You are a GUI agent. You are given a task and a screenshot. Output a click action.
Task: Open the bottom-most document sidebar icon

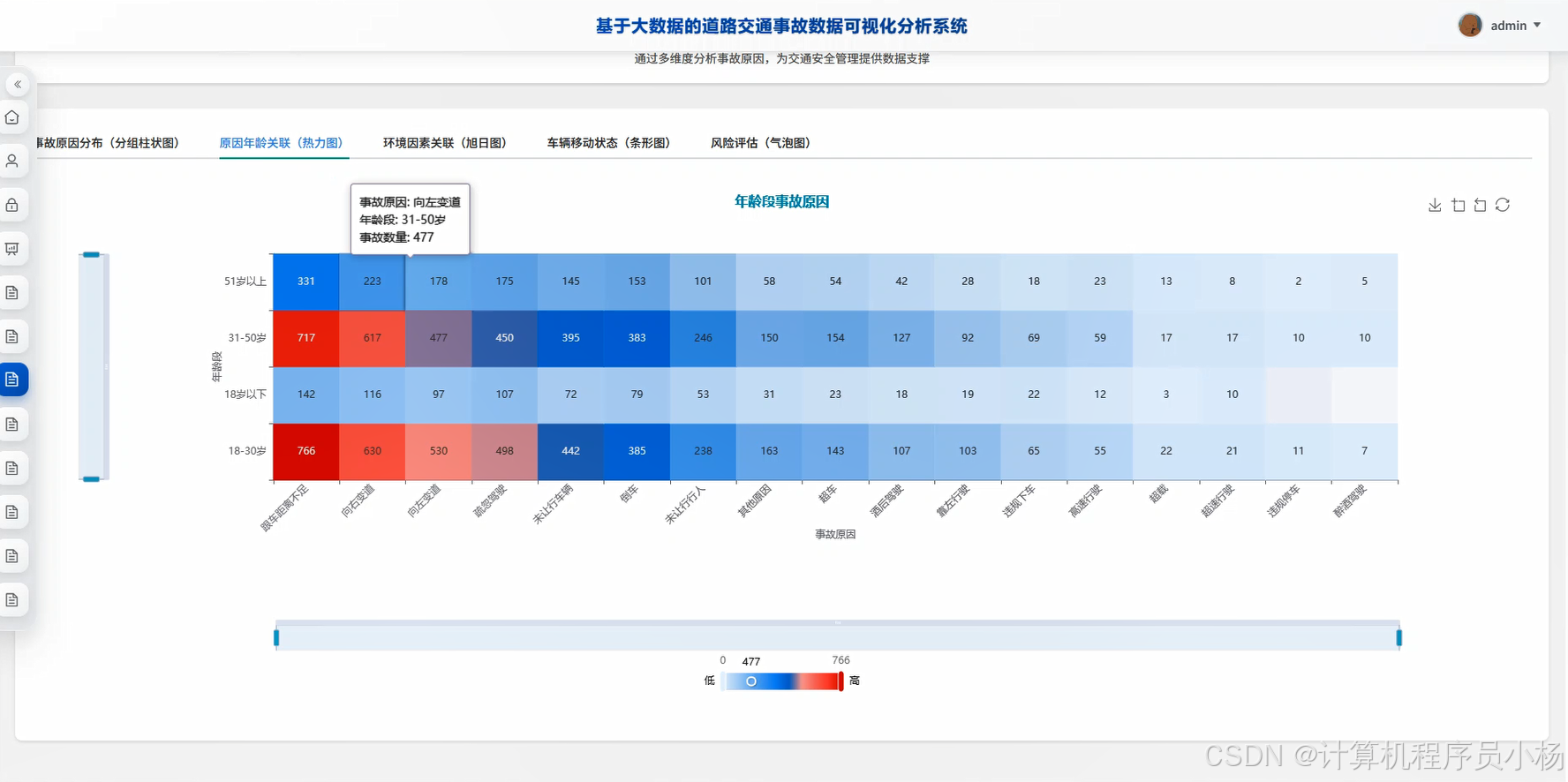pyautogui.click(x=12, y=600)
